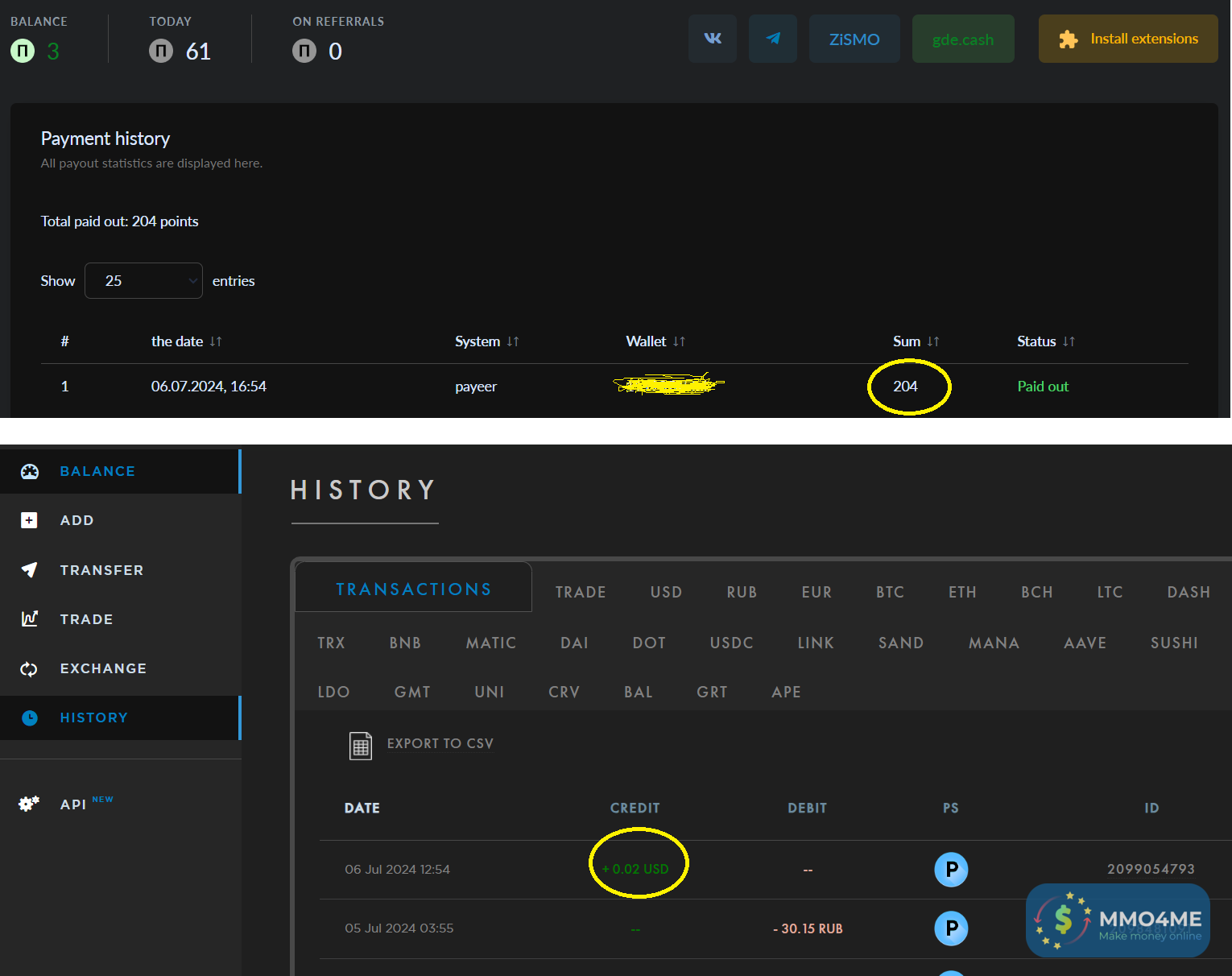Image resolution: width=1232 pixels, height=976 pixels.
Task: Select the GMT currency tab
Action: tap(412, 692)
